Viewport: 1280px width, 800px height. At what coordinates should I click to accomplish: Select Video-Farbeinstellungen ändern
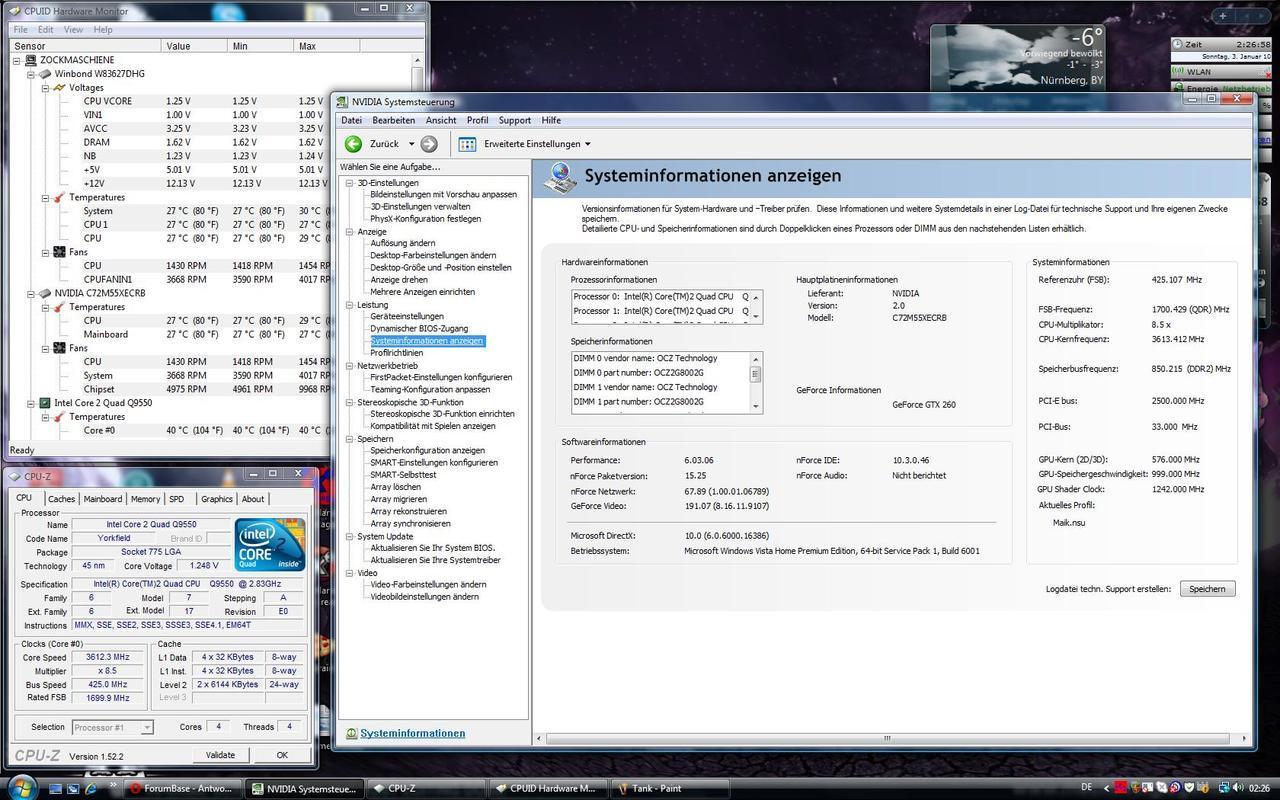pyautogui.click(x=428, y=585)
